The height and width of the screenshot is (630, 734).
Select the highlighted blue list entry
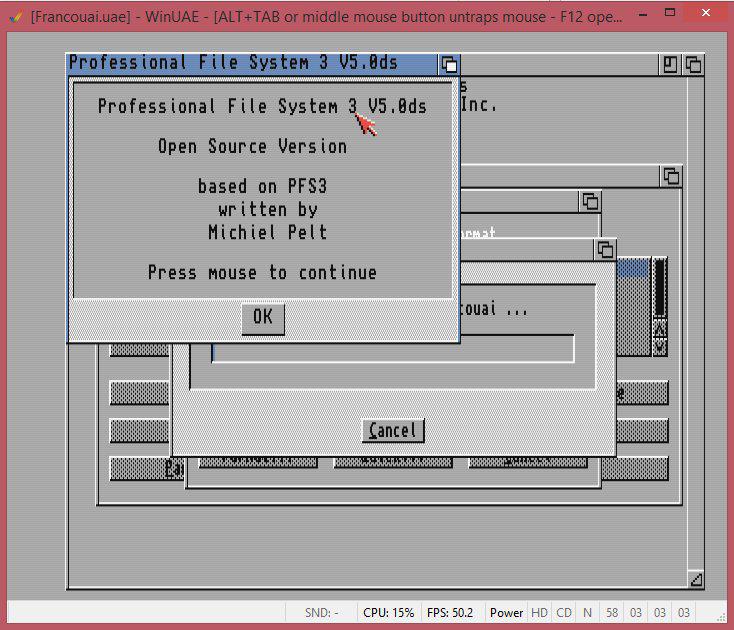(x=633, y=269)
